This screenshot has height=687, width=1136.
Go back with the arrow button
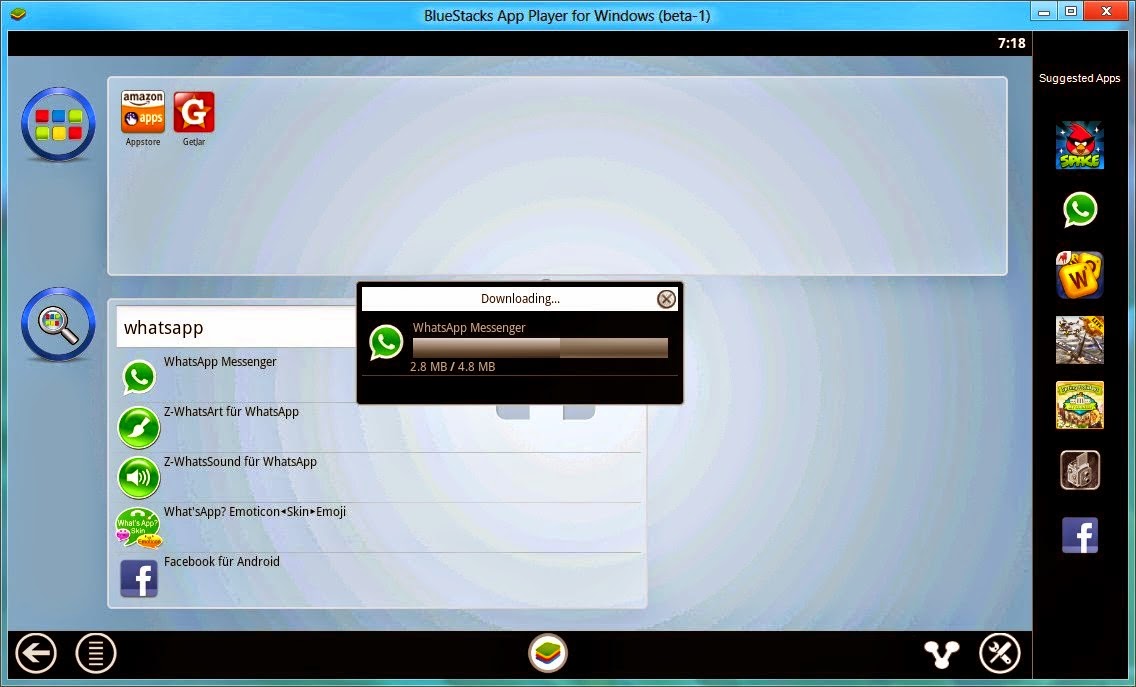[x=36, y=654]
